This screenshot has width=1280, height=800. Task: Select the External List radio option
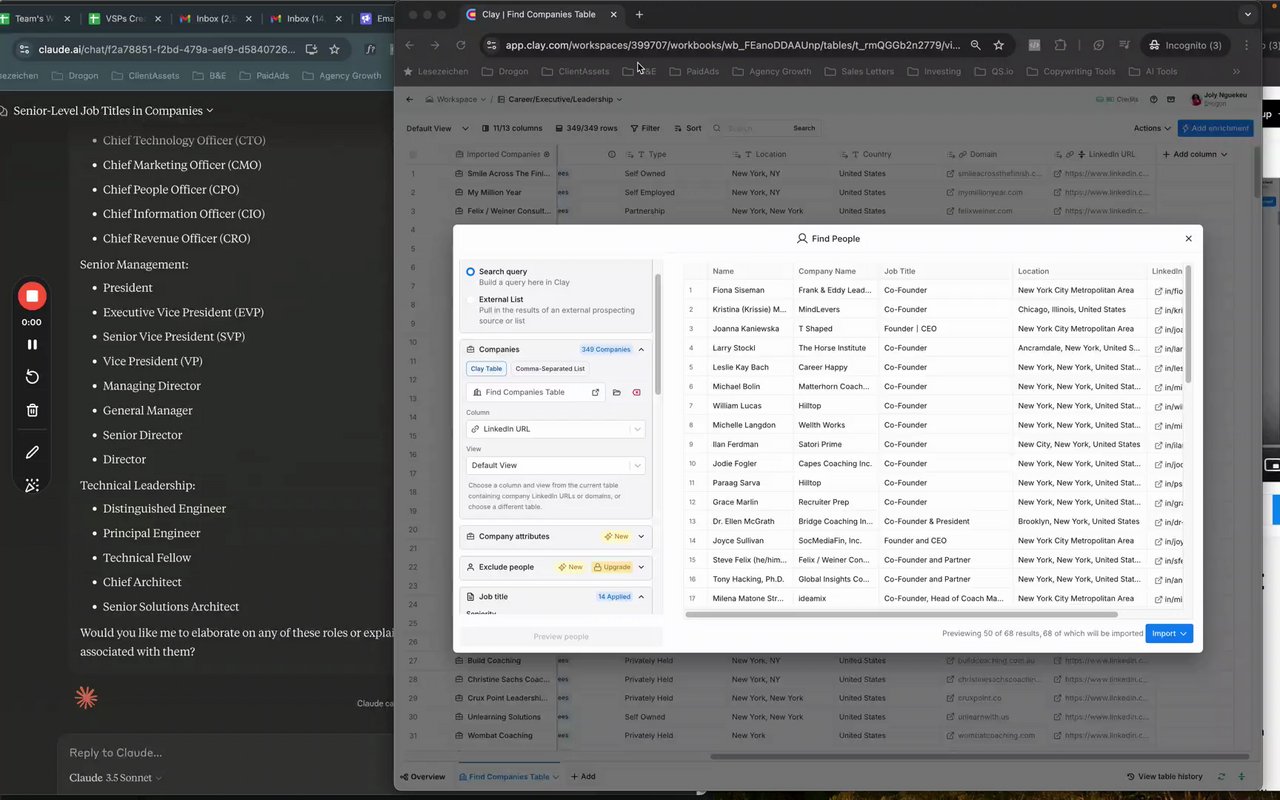(470, 300)
